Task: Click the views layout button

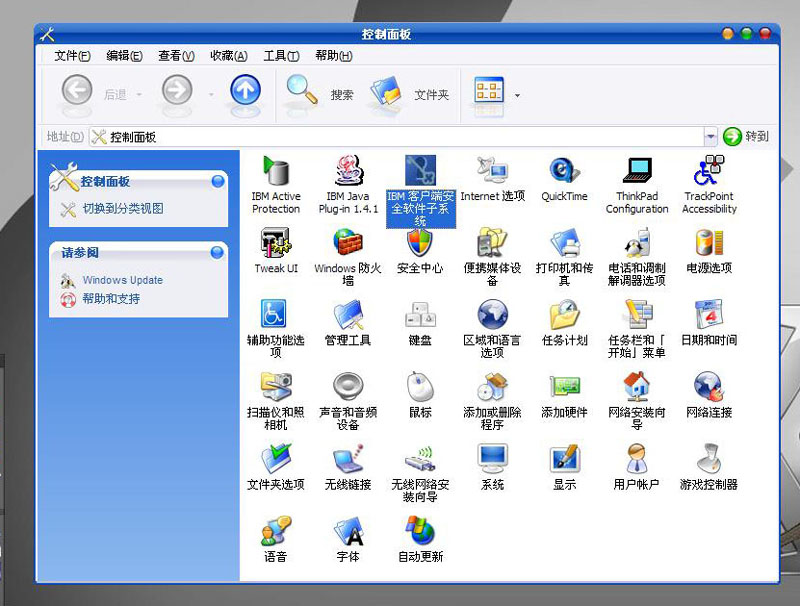Action: [489, 91]
